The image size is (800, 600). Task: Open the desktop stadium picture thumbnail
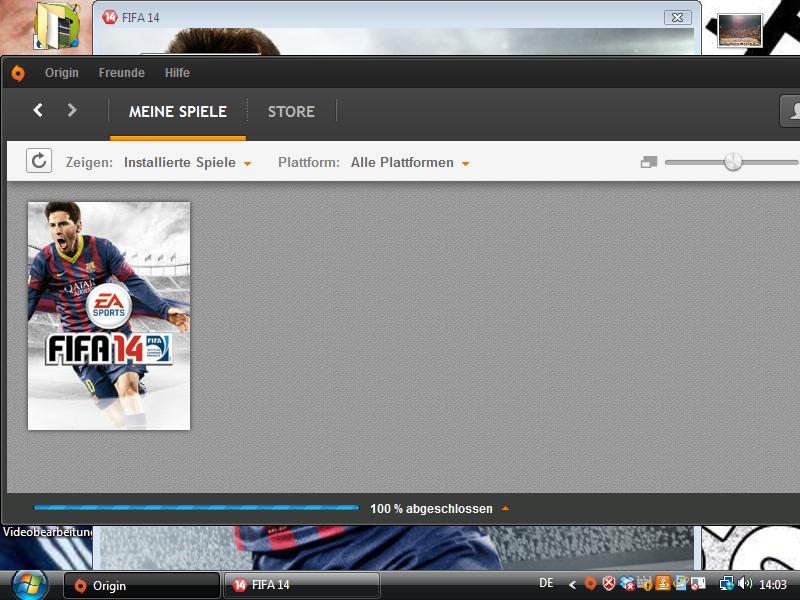pyautogui.click(x=739, y=30)
